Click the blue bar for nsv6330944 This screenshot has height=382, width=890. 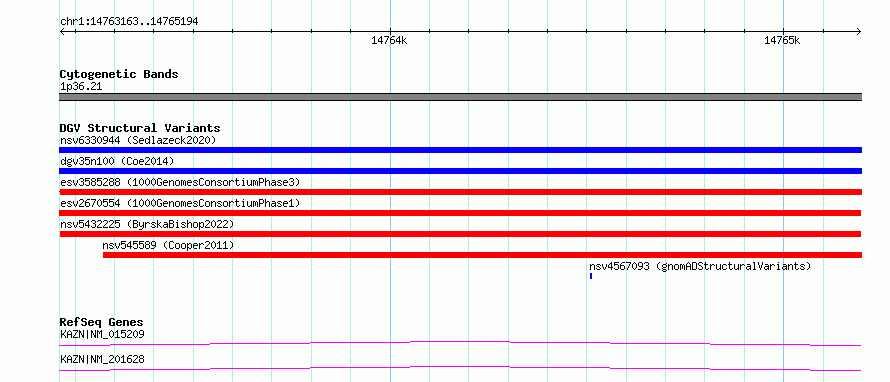(460, 150)
